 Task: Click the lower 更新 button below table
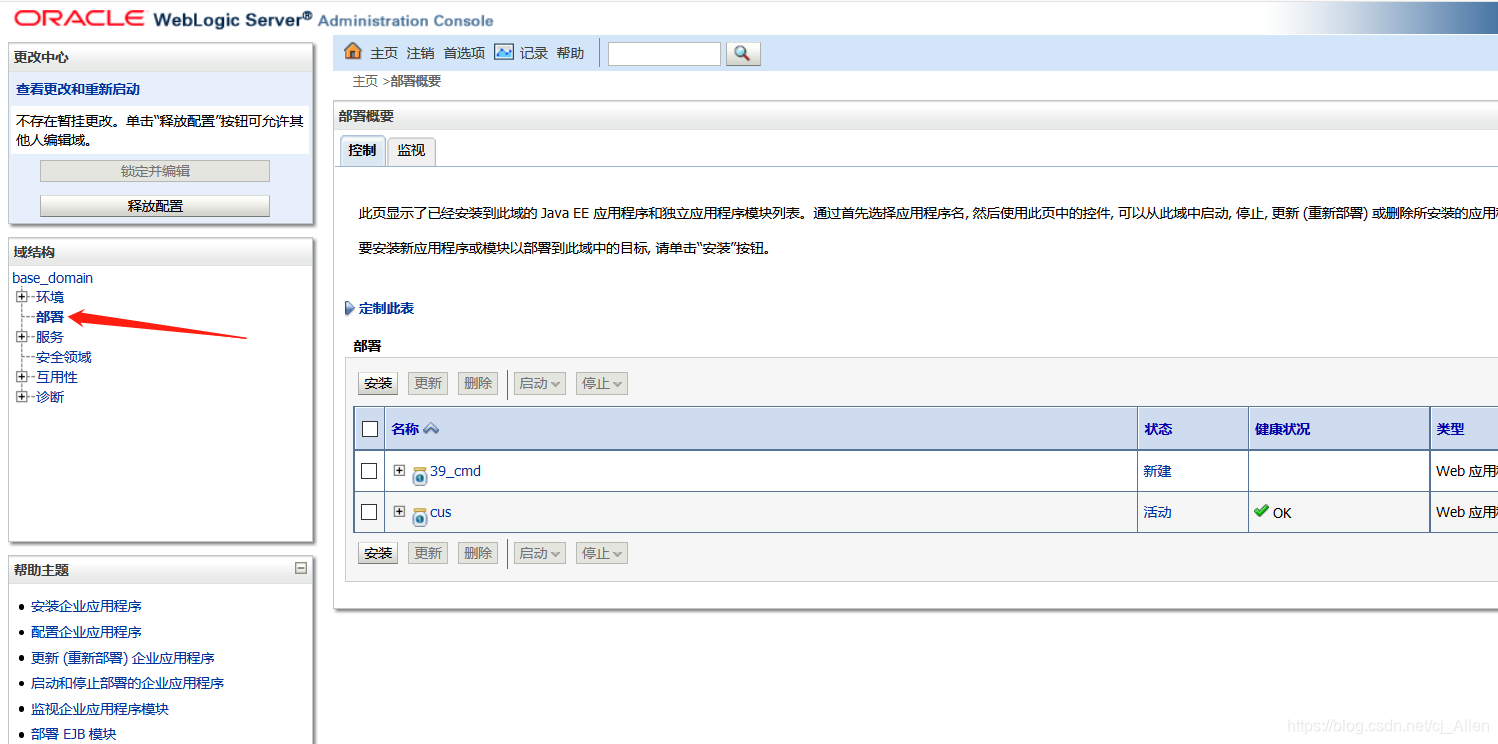tap(428, 553)
